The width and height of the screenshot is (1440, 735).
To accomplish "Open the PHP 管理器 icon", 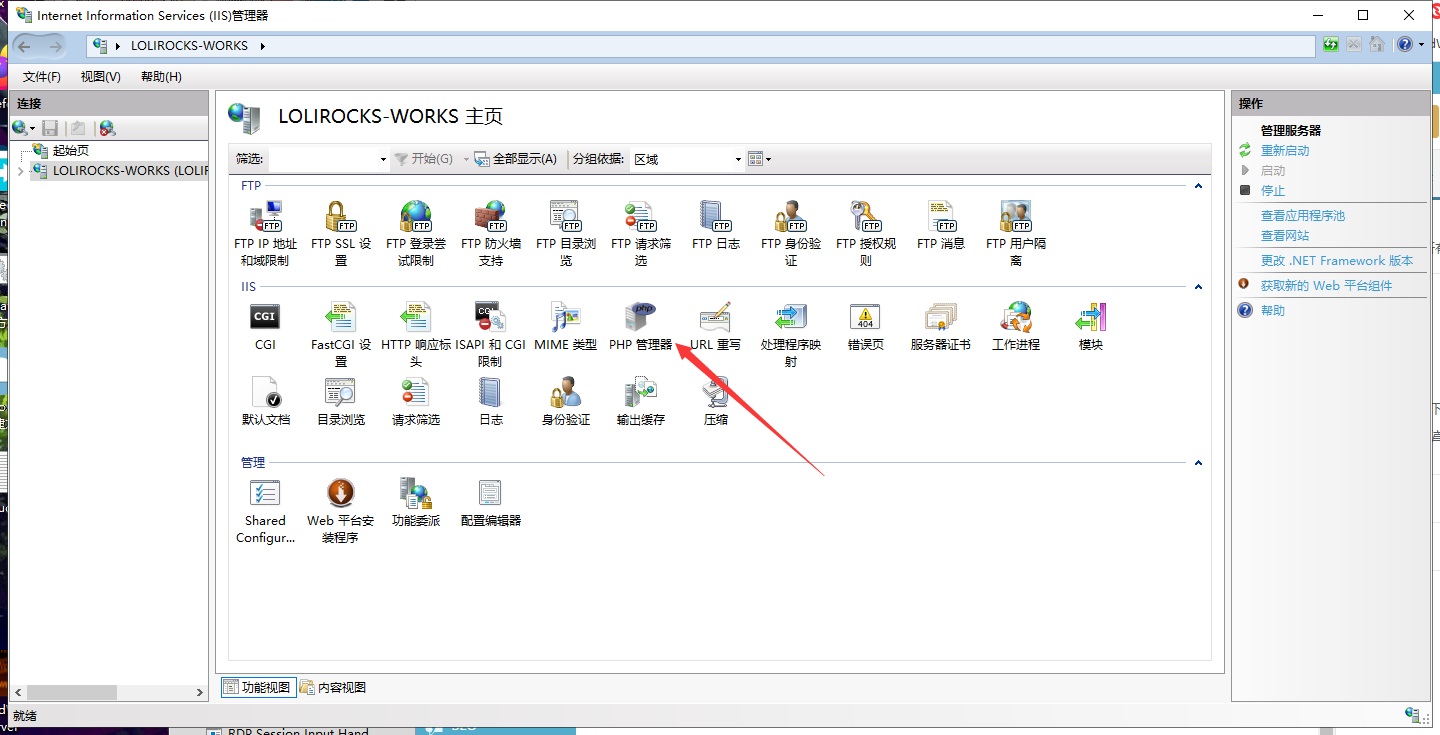I will click(641, 326).
